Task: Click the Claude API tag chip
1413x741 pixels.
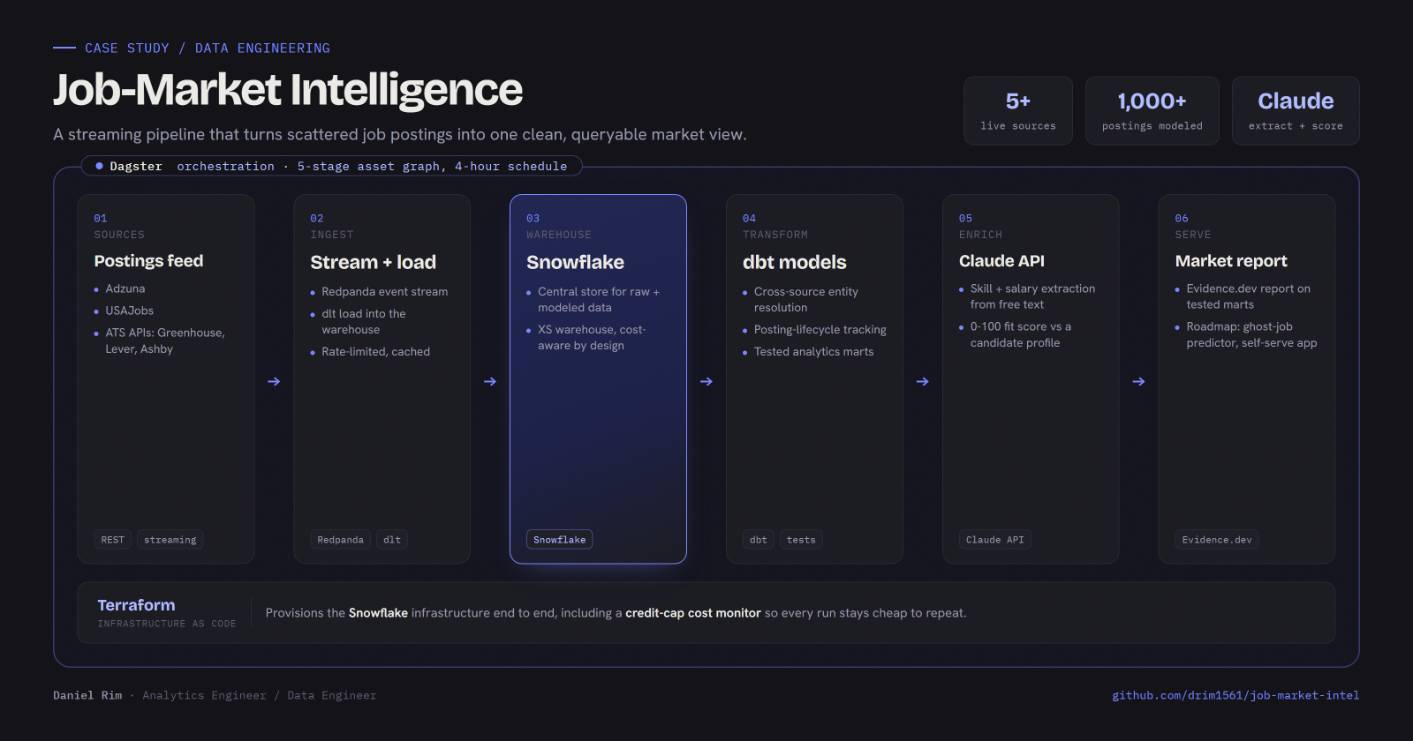Action: pyautogui.click(x=995, y=539)
